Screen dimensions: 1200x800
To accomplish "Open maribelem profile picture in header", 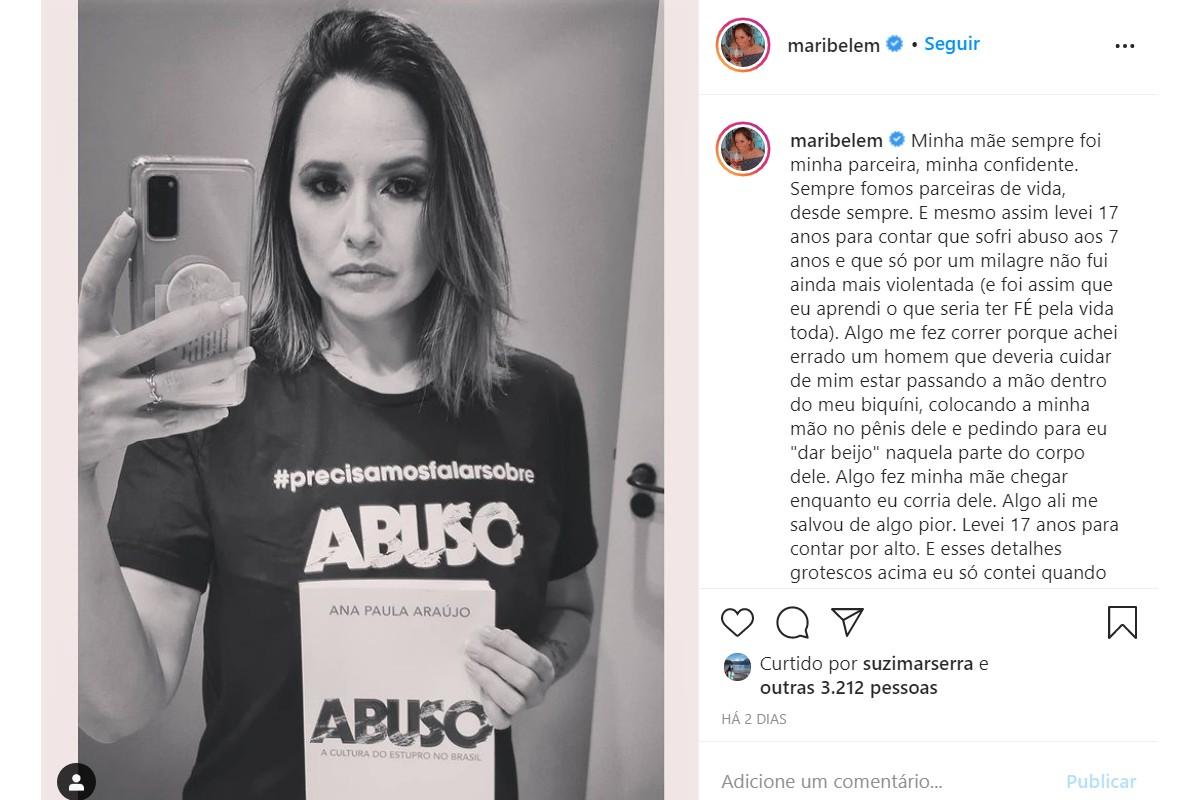I will [x=742, y=46].
